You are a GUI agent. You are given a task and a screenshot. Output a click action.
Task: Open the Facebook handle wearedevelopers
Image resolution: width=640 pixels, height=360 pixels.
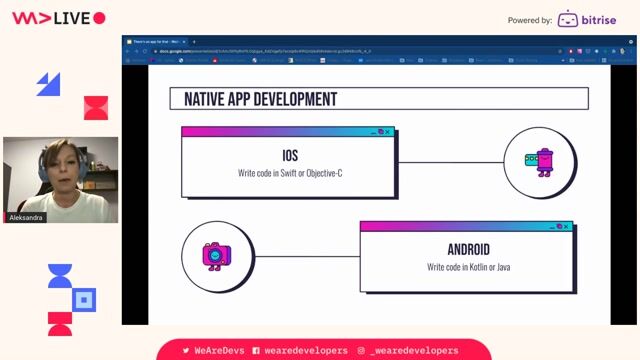pyautogui.click(x=300, y=350)
